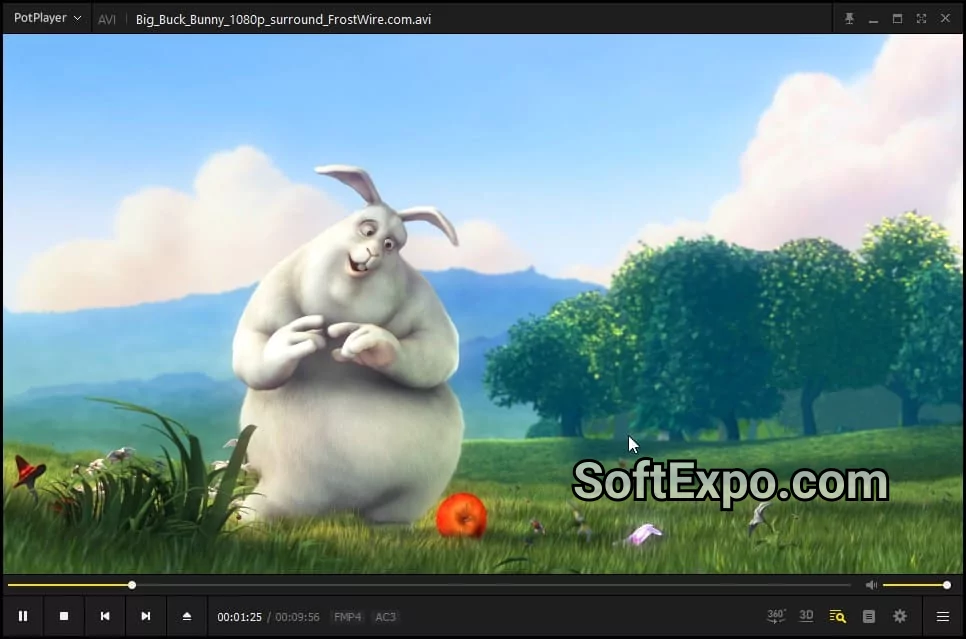This screenshot has height=639, width=966.
Task: Pause the video playback
Action: click(x=23, y=617)
